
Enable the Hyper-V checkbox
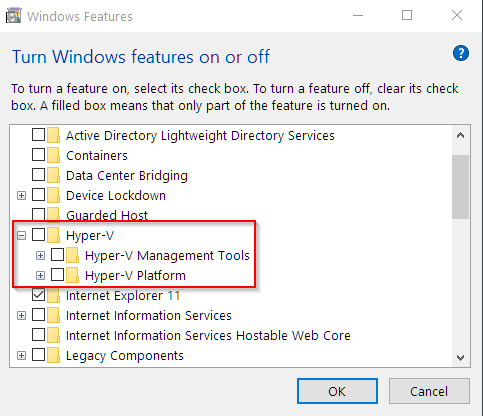(x=38, y=235)
